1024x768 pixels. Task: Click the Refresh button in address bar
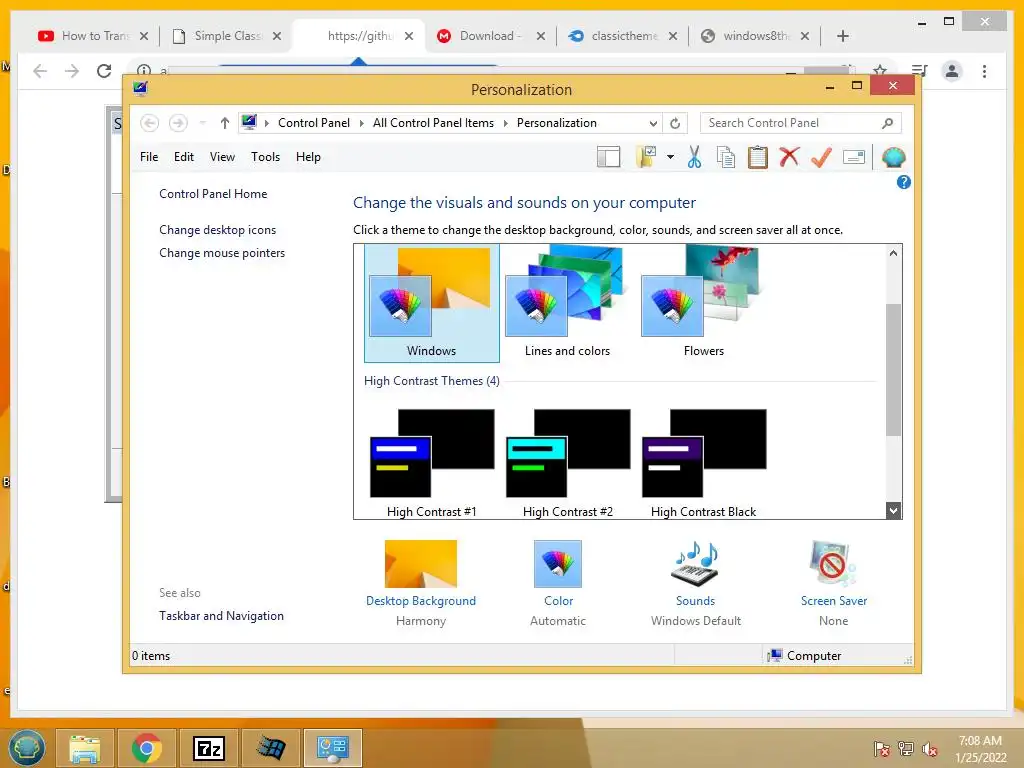click(x=675, y=123)
